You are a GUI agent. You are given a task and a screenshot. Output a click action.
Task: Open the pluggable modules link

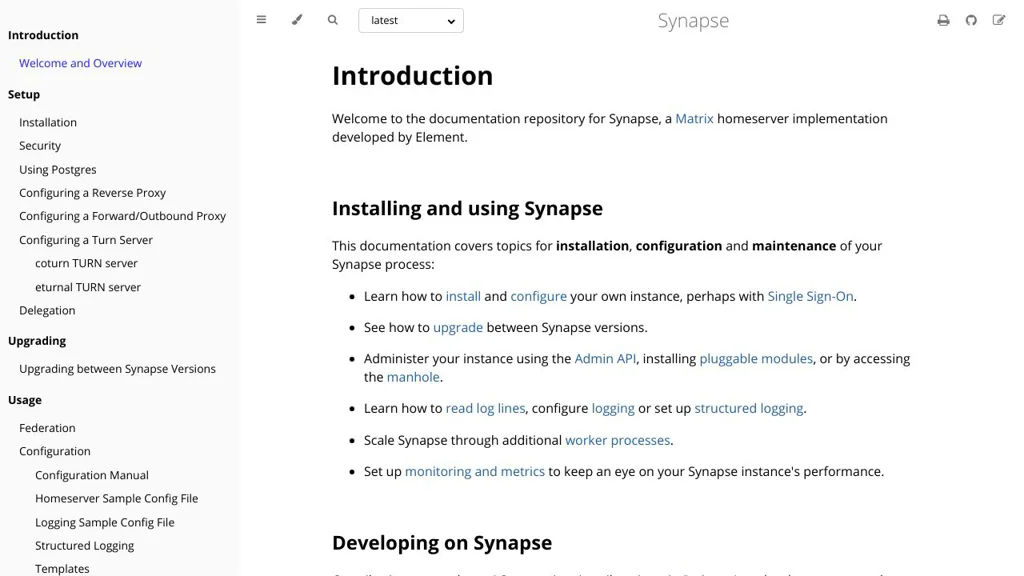(756, 359)
